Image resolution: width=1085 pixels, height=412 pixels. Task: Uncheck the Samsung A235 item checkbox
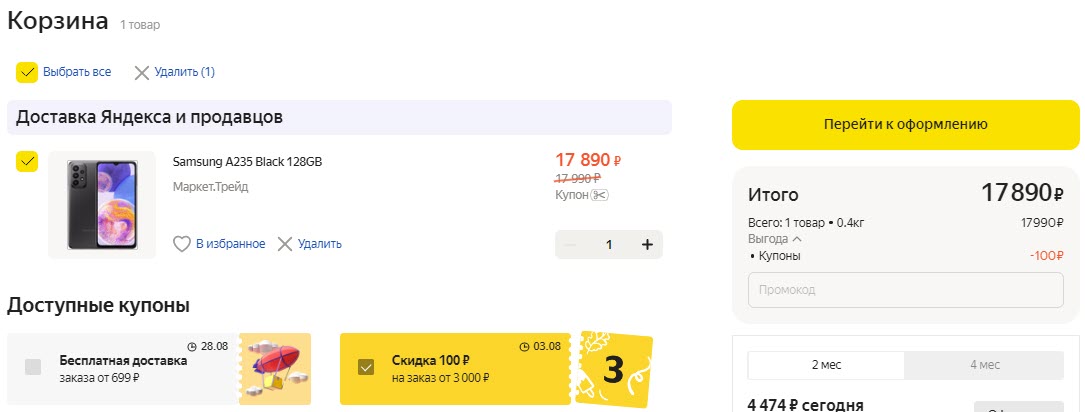click(x=27, y=161)
